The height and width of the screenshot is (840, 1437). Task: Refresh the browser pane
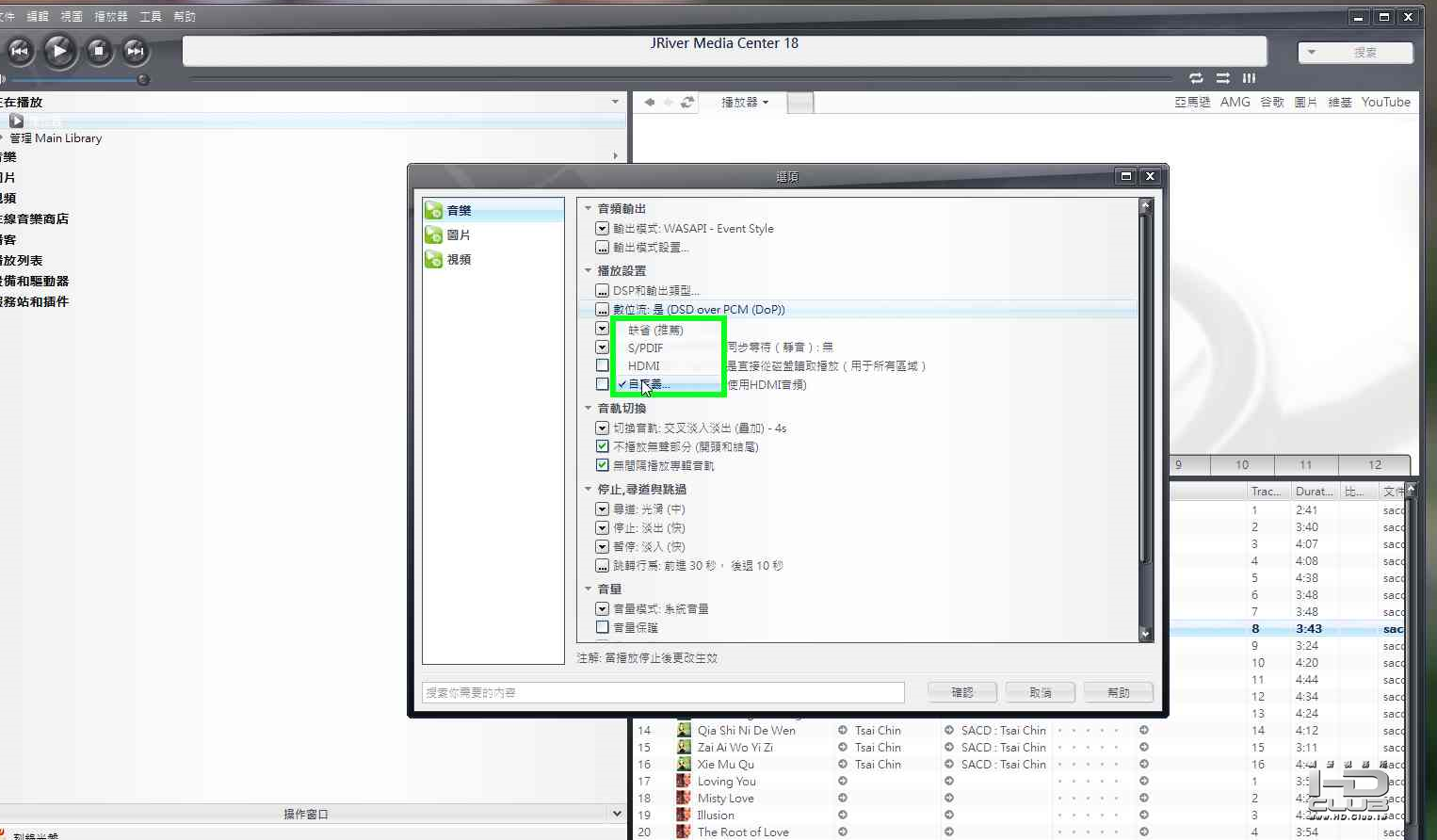click(687, 102)
